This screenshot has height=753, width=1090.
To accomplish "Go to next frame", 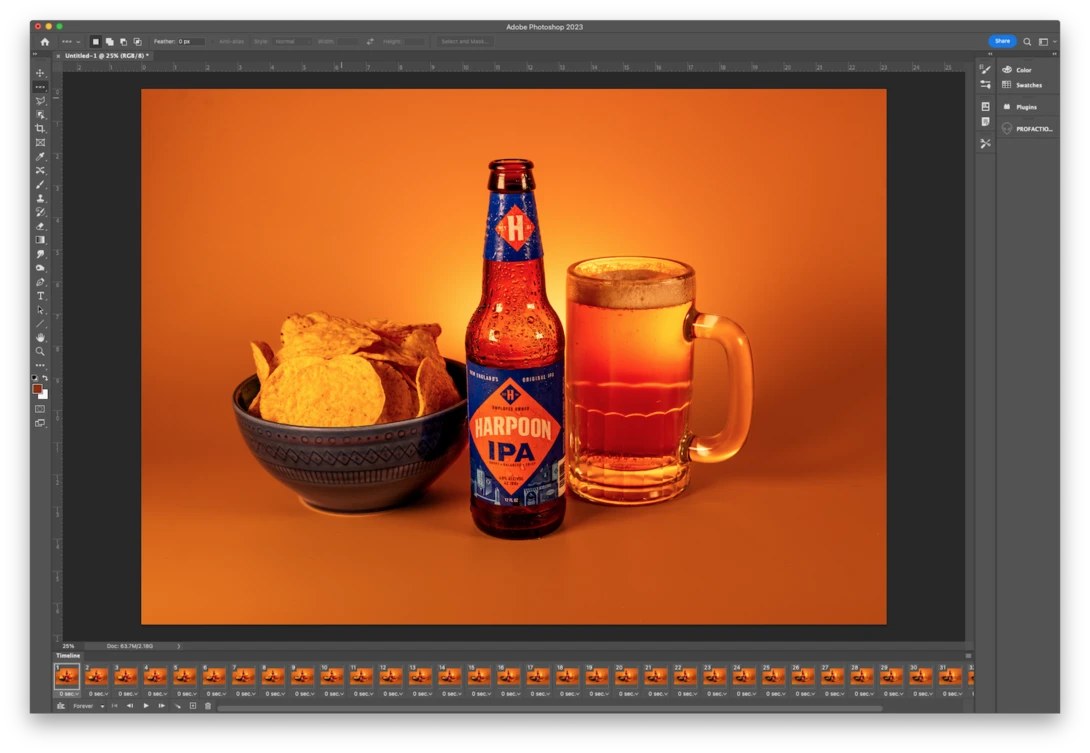I will point(161,706).
